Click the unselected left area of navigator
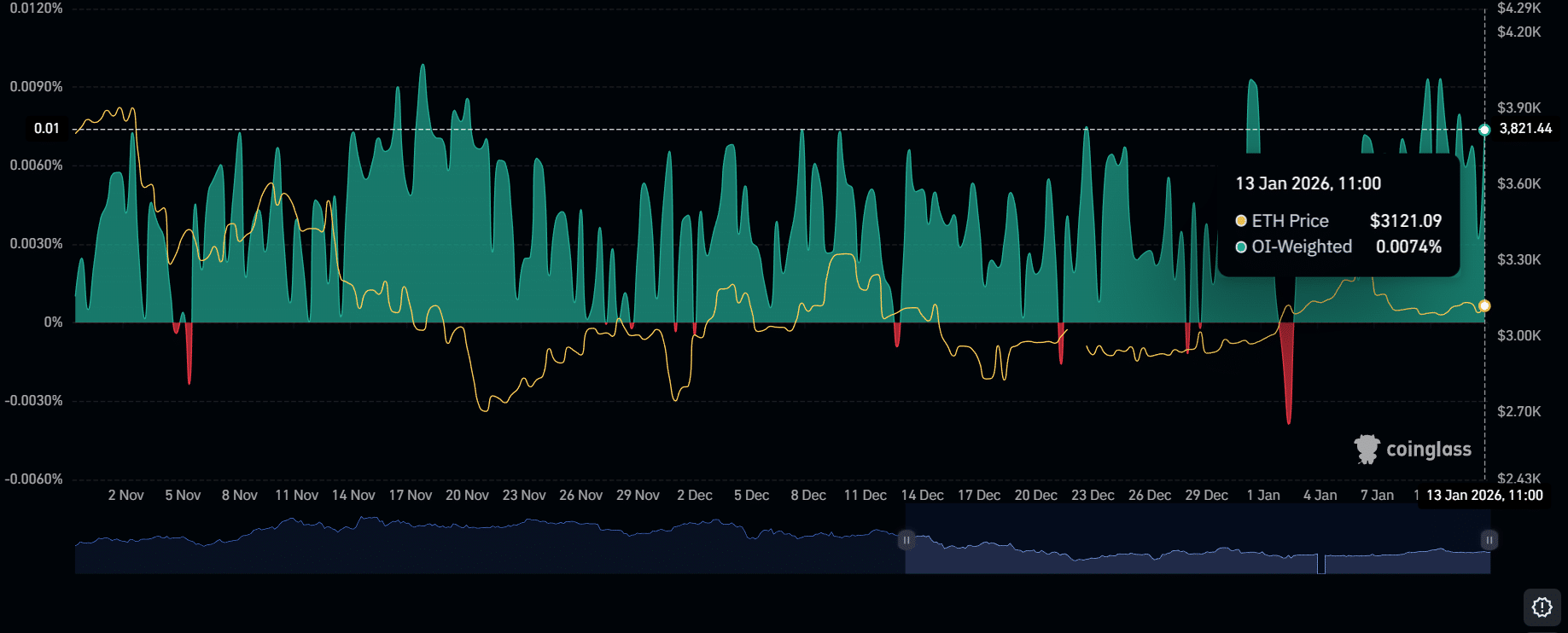Viewport: 1568px width, 633px height. click(x=487, y=546)
